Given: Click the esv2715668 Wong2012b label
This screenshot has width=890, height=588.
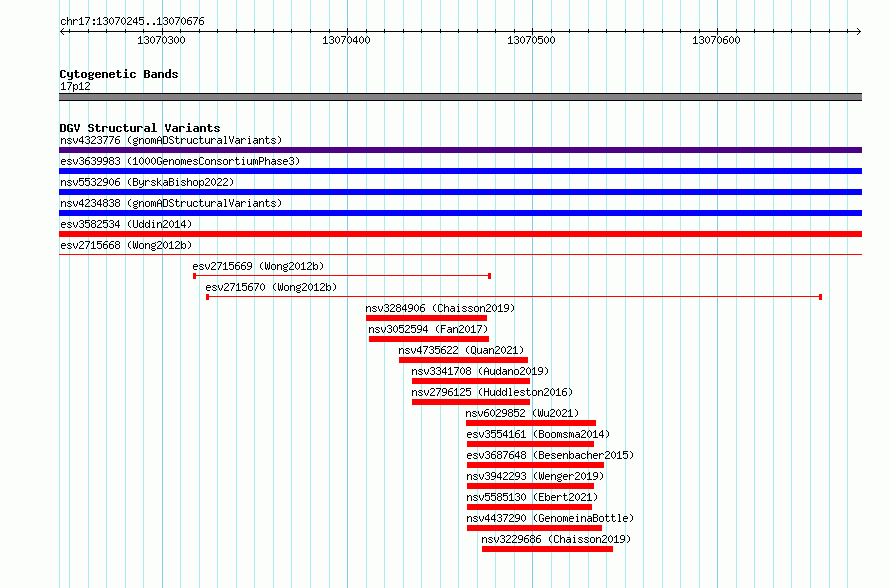Looking at the screenshot, I should [x=126, y=245].
